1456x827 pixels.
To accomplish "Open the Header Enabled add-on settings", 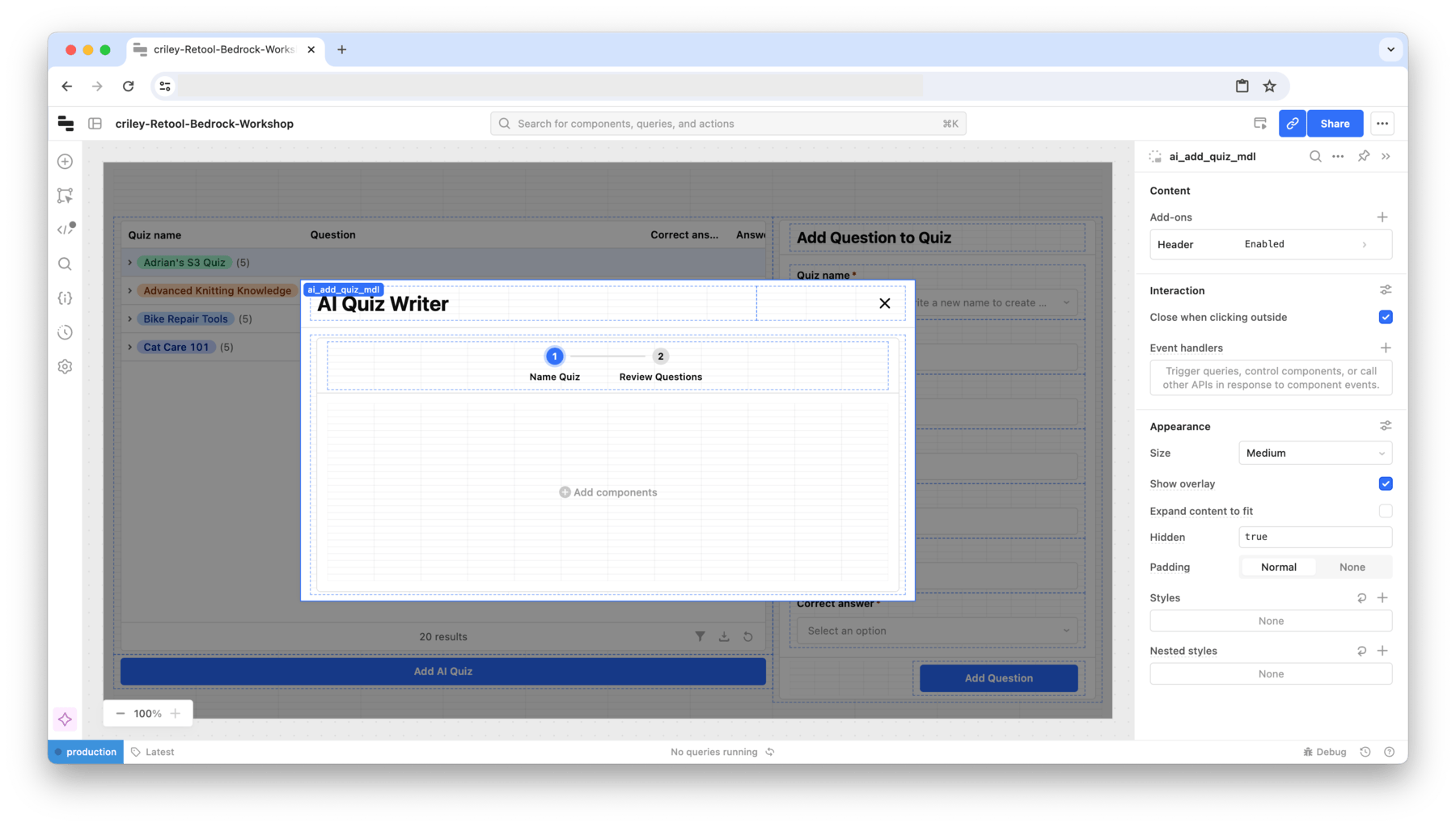I will click(x=1271, y=244).
